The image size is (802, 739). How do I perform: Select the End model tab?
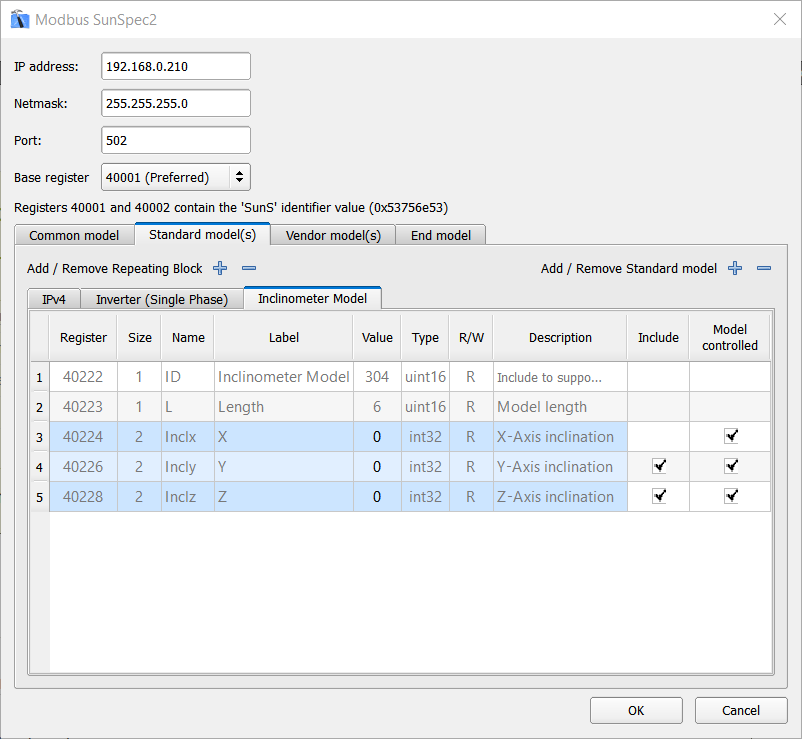click(x=441, y=236)
